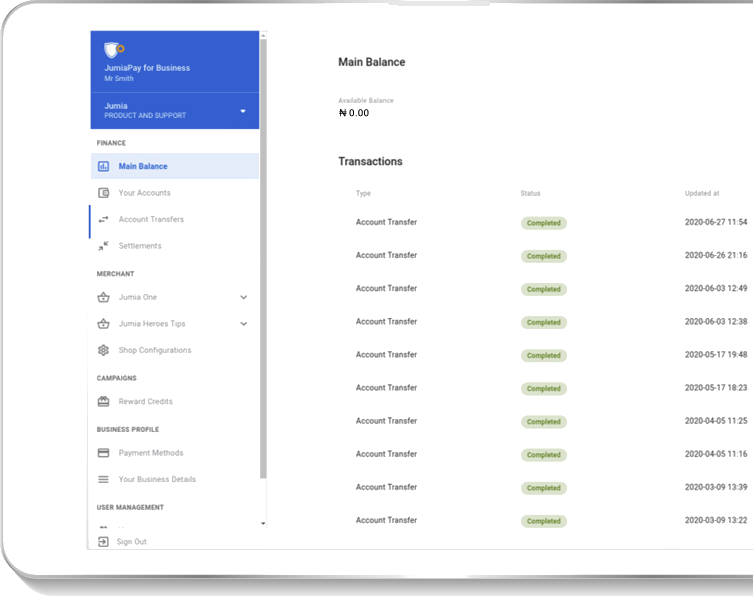Image resolution: width=753 pixels, height=596 pixels.
Task: Click the Type column header
Action: [363, 193]
